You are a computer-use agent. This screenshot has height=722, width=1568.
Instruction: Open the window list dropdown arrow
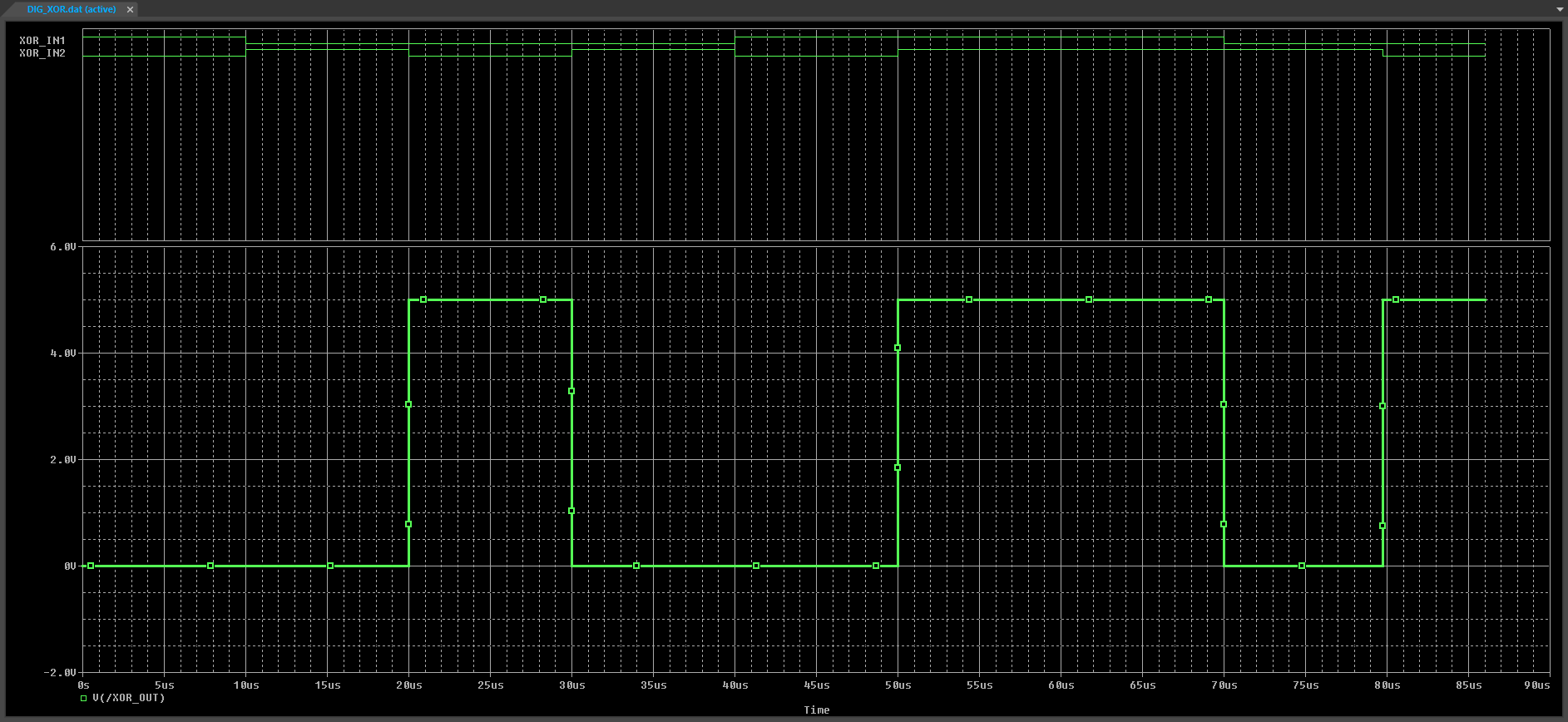tap(1560, 9)
